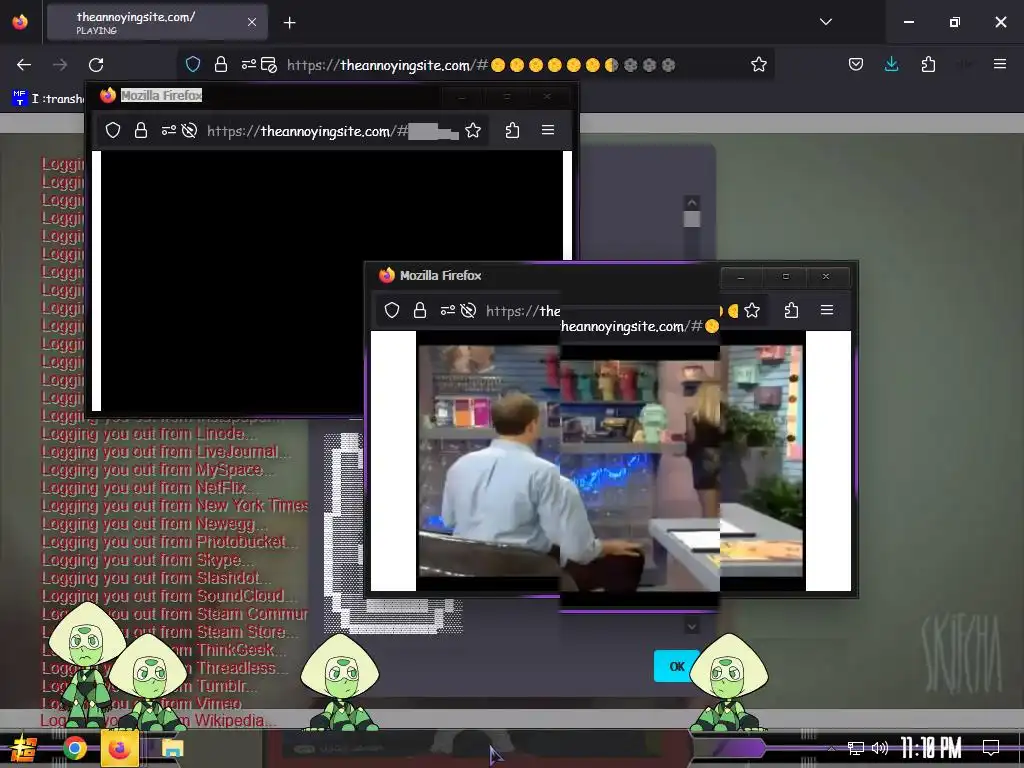Click padlock in black popup window
The width and height of the screenshot is (1024, 768).
tap(140, 131)
